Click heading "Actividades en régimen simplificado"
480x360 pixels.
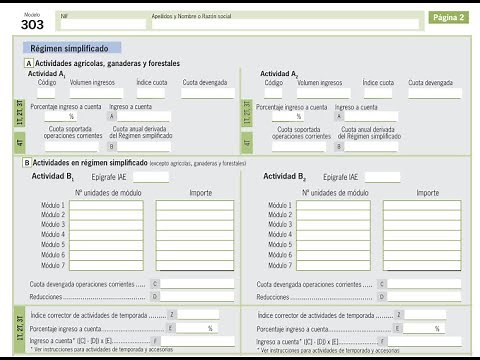pyautogui.click(x=90, y=163)
